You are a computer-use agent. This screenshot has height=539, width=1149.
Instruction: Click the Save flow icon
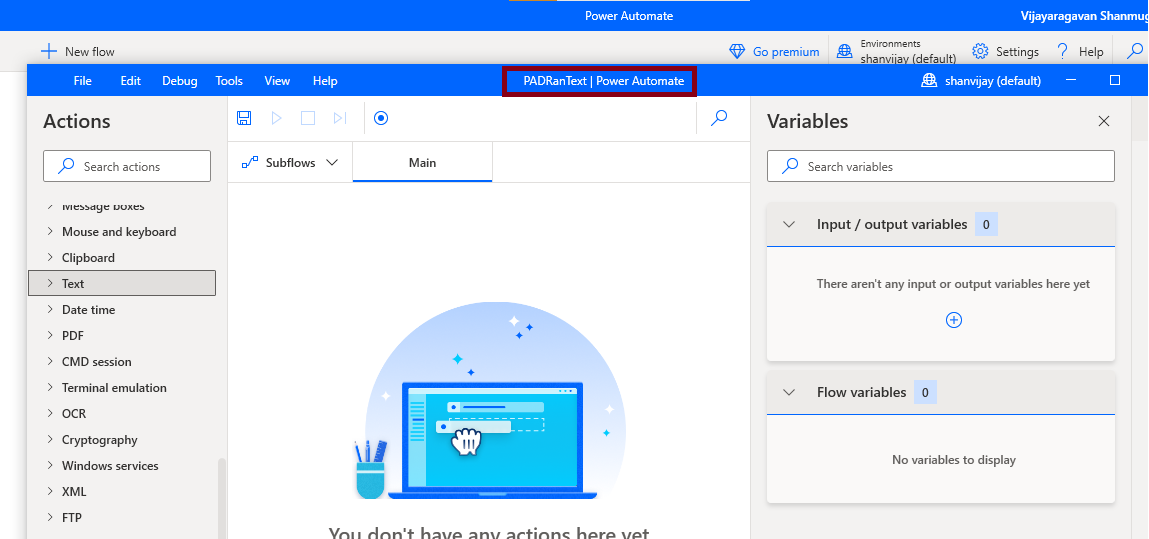click(245, 118)
